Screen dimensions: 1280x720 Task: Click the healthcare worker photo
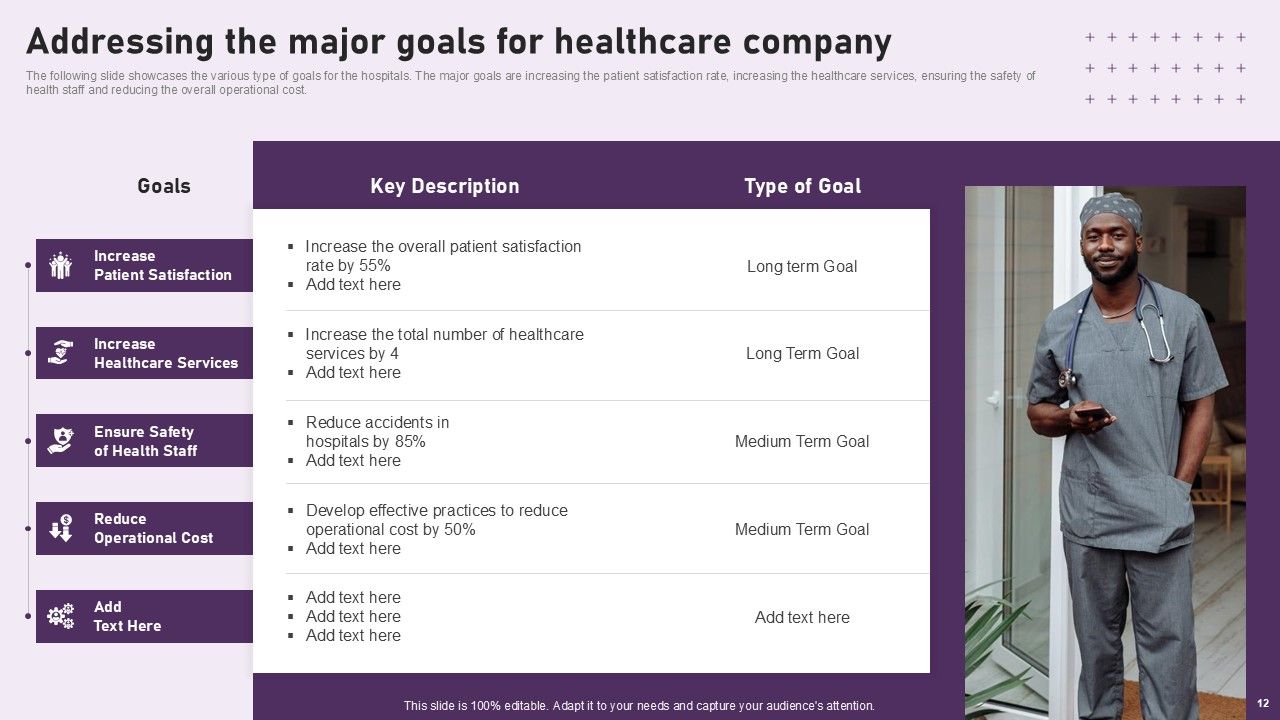coord(1105,450)
